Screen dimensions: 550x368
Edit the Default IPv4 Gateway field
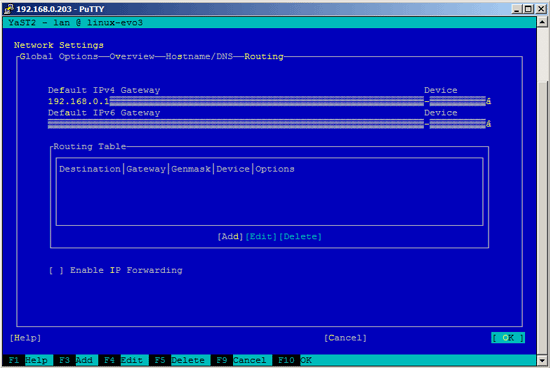click(x=236, y=101)
